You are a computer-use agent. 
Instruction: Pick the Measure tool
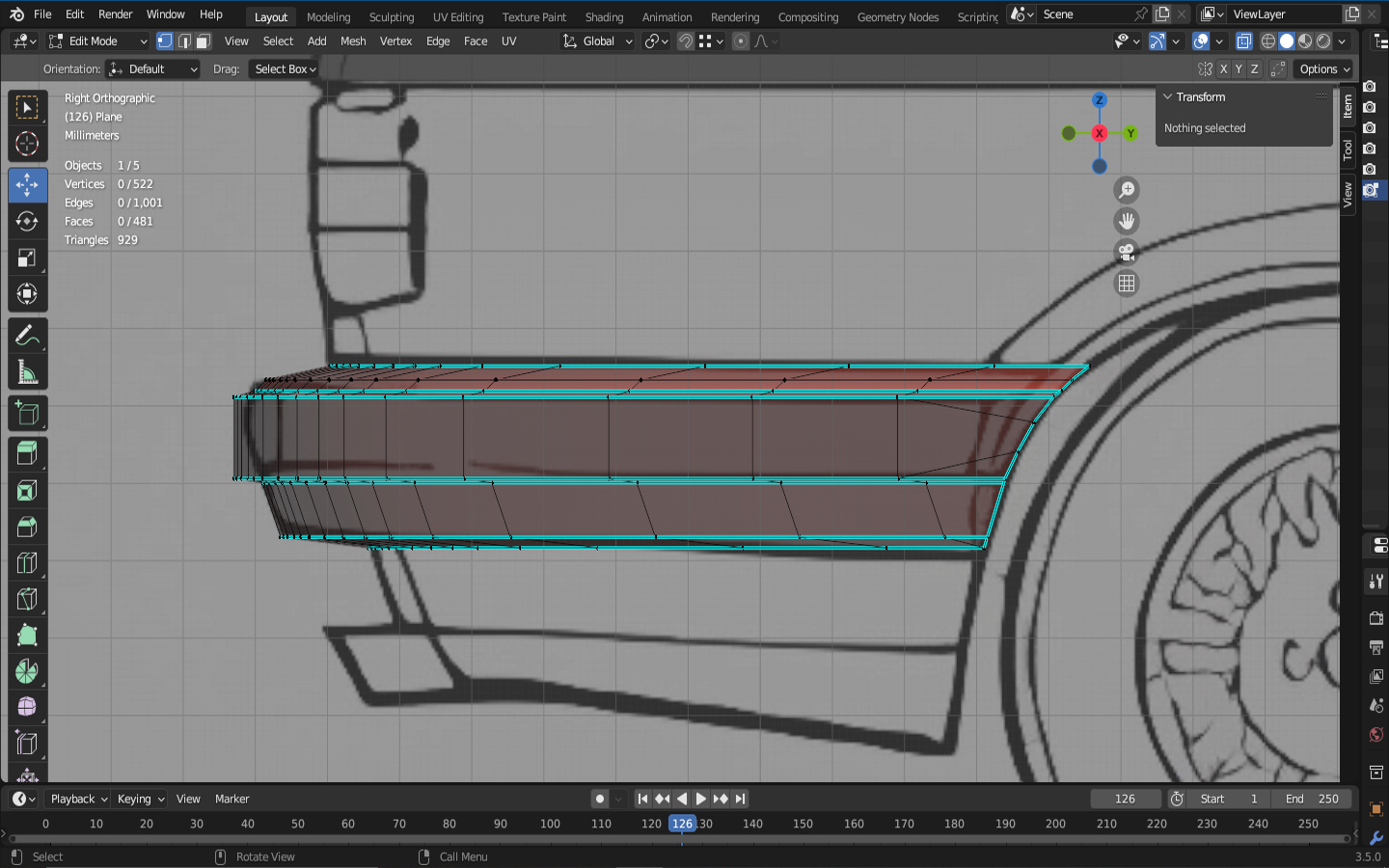pyautogui.click(x=27, y=373)
